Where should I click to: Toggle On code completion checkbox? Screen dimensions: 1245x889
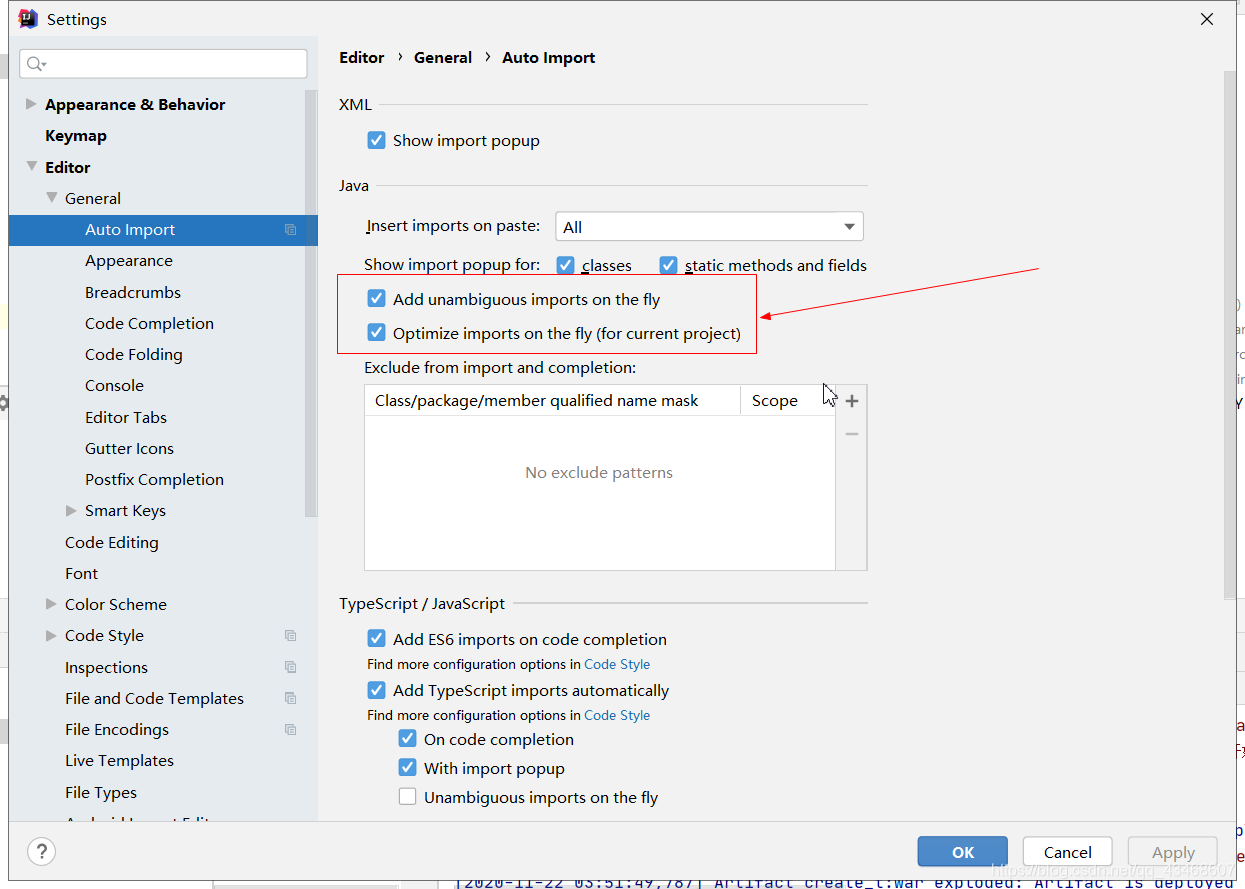[408, 739]
